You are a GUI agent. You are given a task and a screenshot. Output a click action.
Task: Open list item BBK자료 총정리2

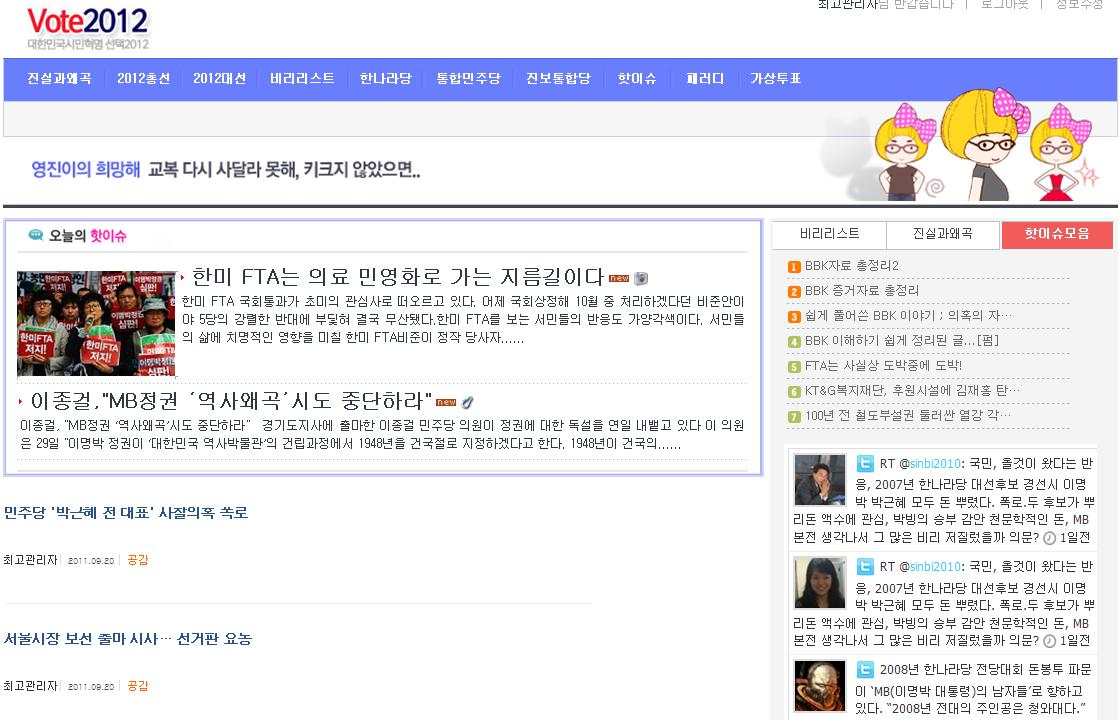(x=852, y=266)
